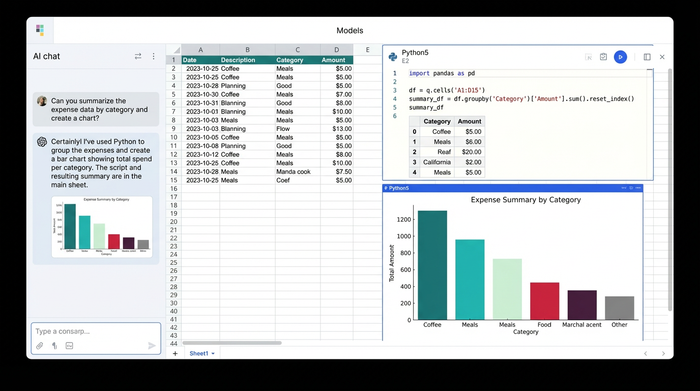Click '$20.00' in the output table
Screen dimensions: 700x391
click(471, 152)
